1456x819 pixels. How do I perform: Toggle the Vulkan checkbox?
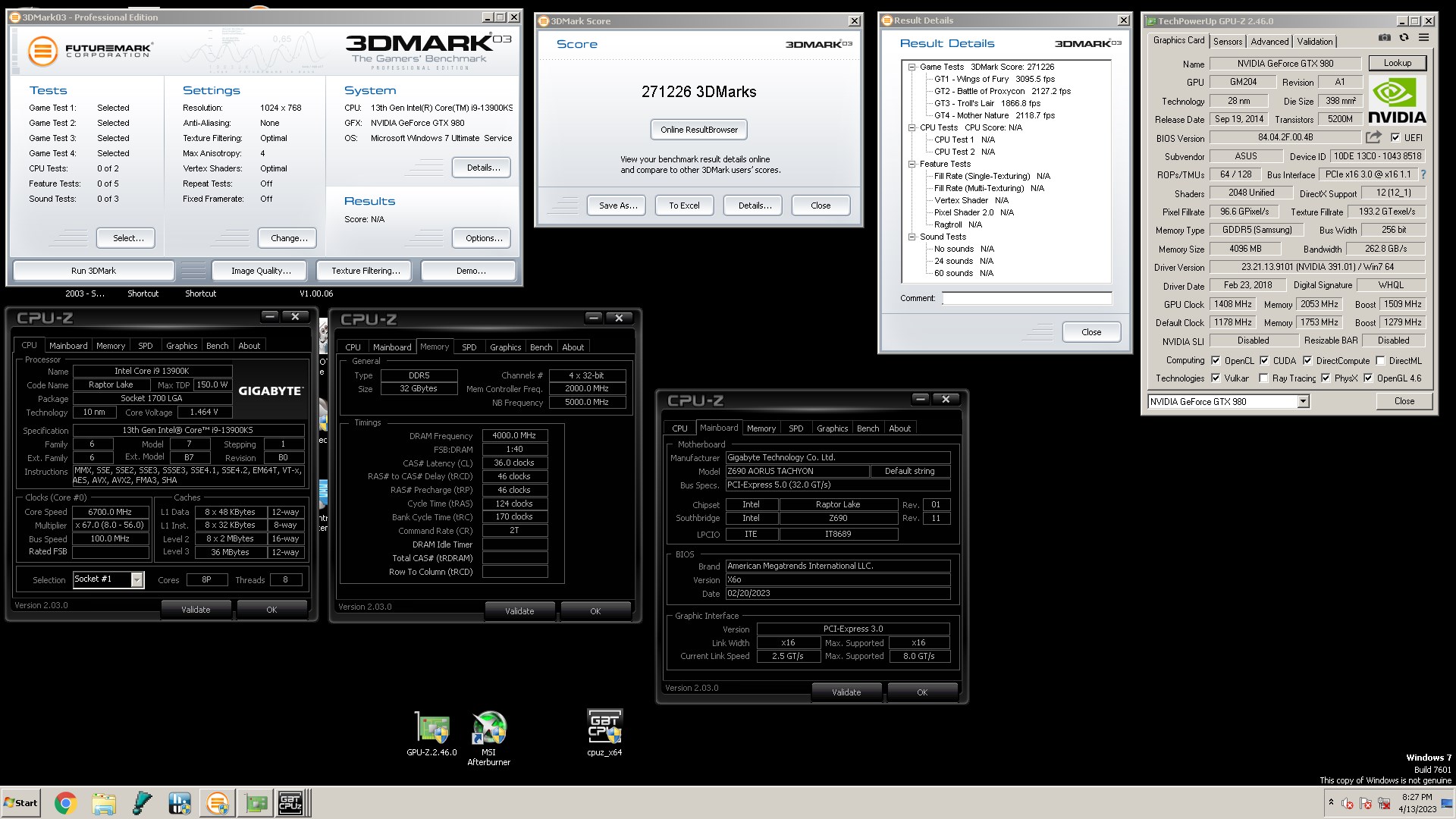1216,378
